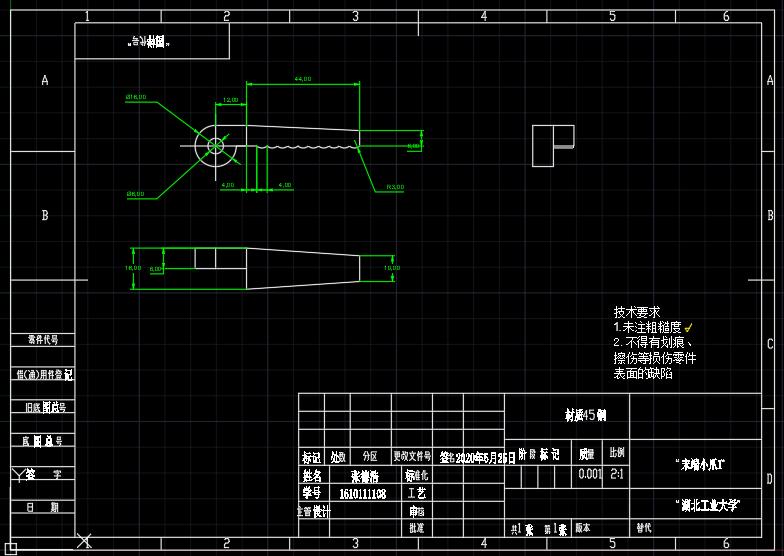Select the 姓名 label cell

point(312,475)
